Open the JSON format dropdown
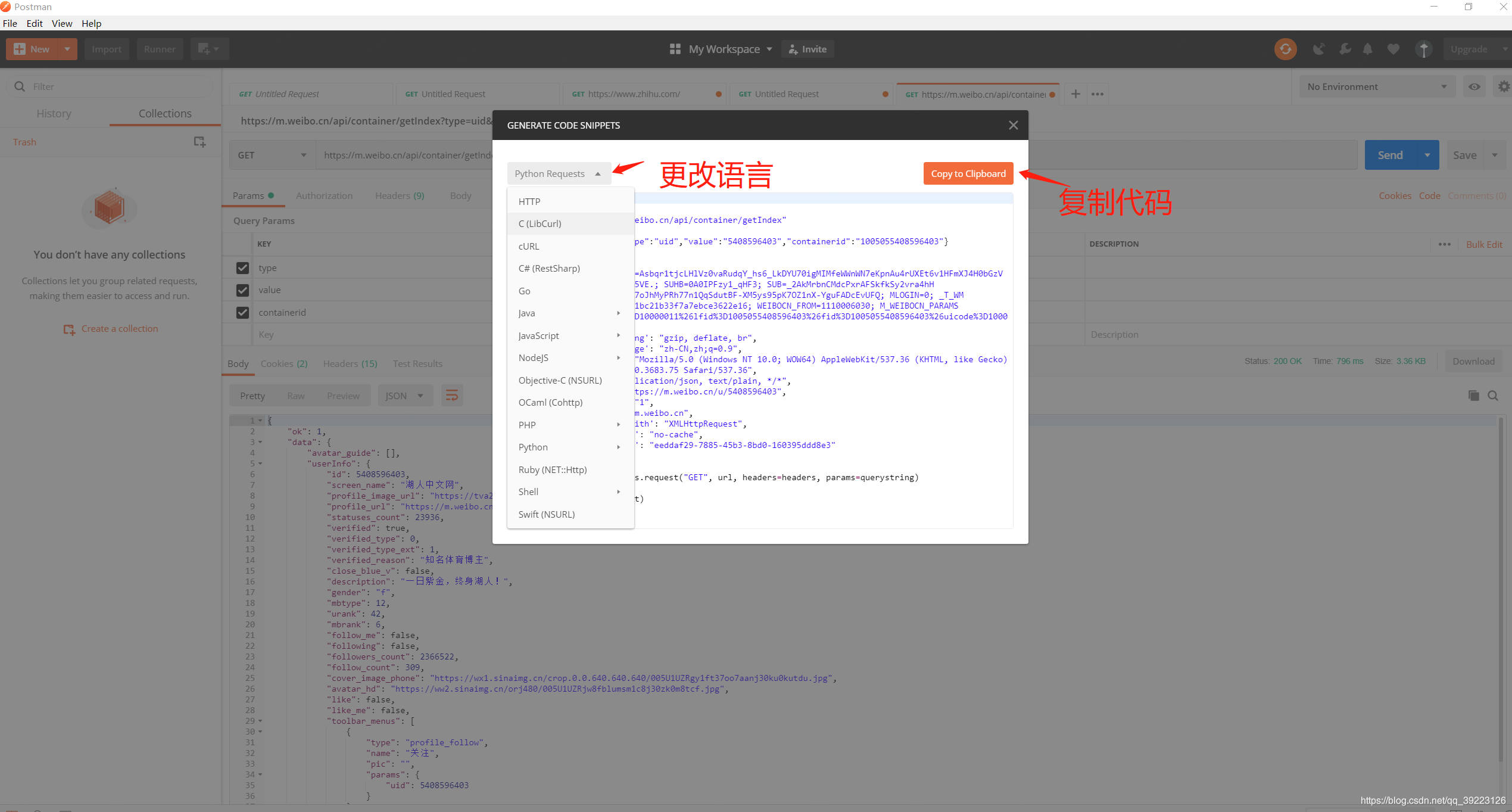Screen dimensions: 1512x812 [404, 396]
